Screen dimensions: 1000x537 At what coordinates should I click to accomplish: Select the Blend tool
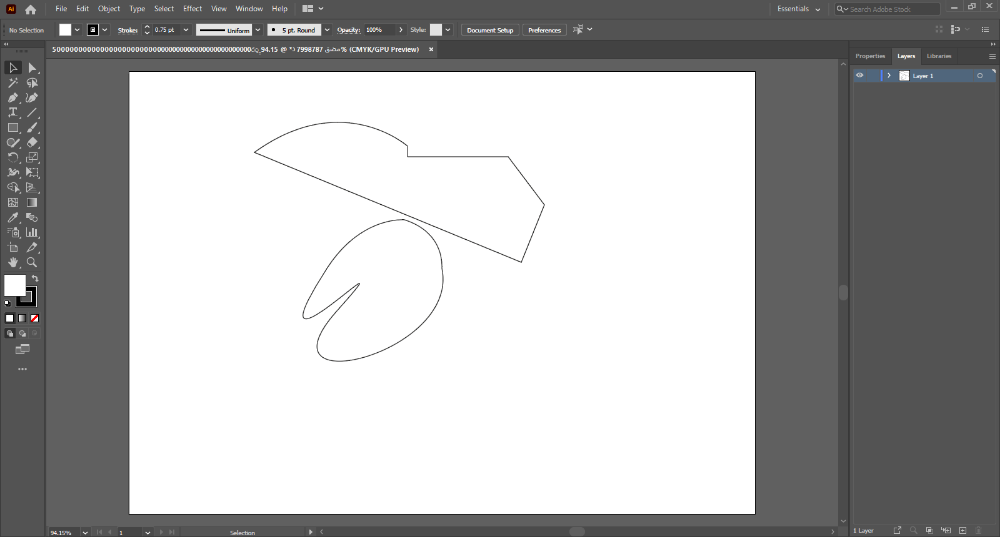pos(32,217)
